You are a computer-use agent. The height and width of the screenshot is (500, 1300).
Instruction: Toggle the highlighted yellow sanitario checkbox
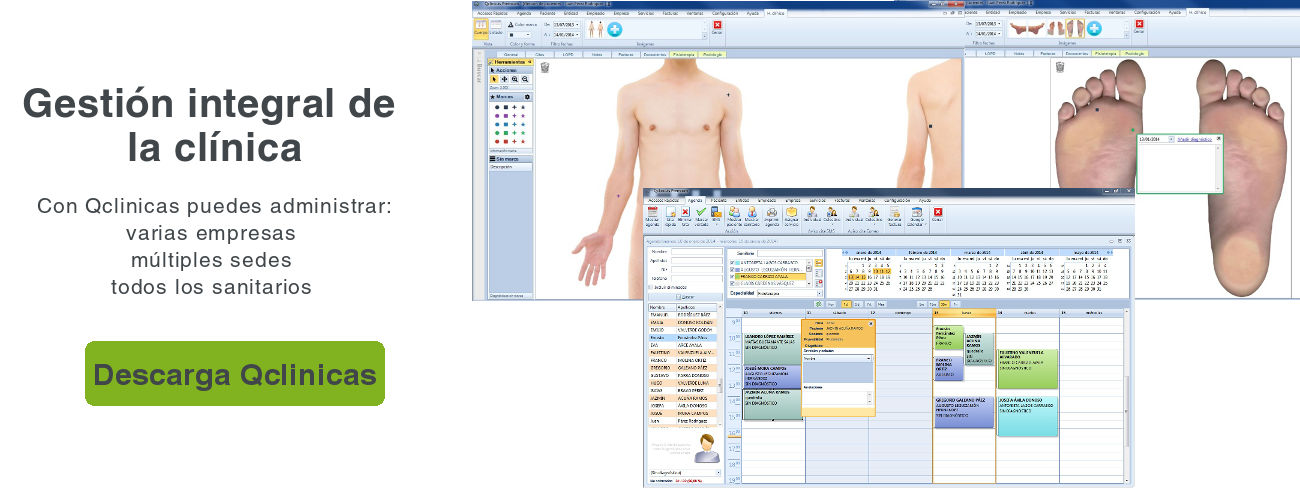732,277
